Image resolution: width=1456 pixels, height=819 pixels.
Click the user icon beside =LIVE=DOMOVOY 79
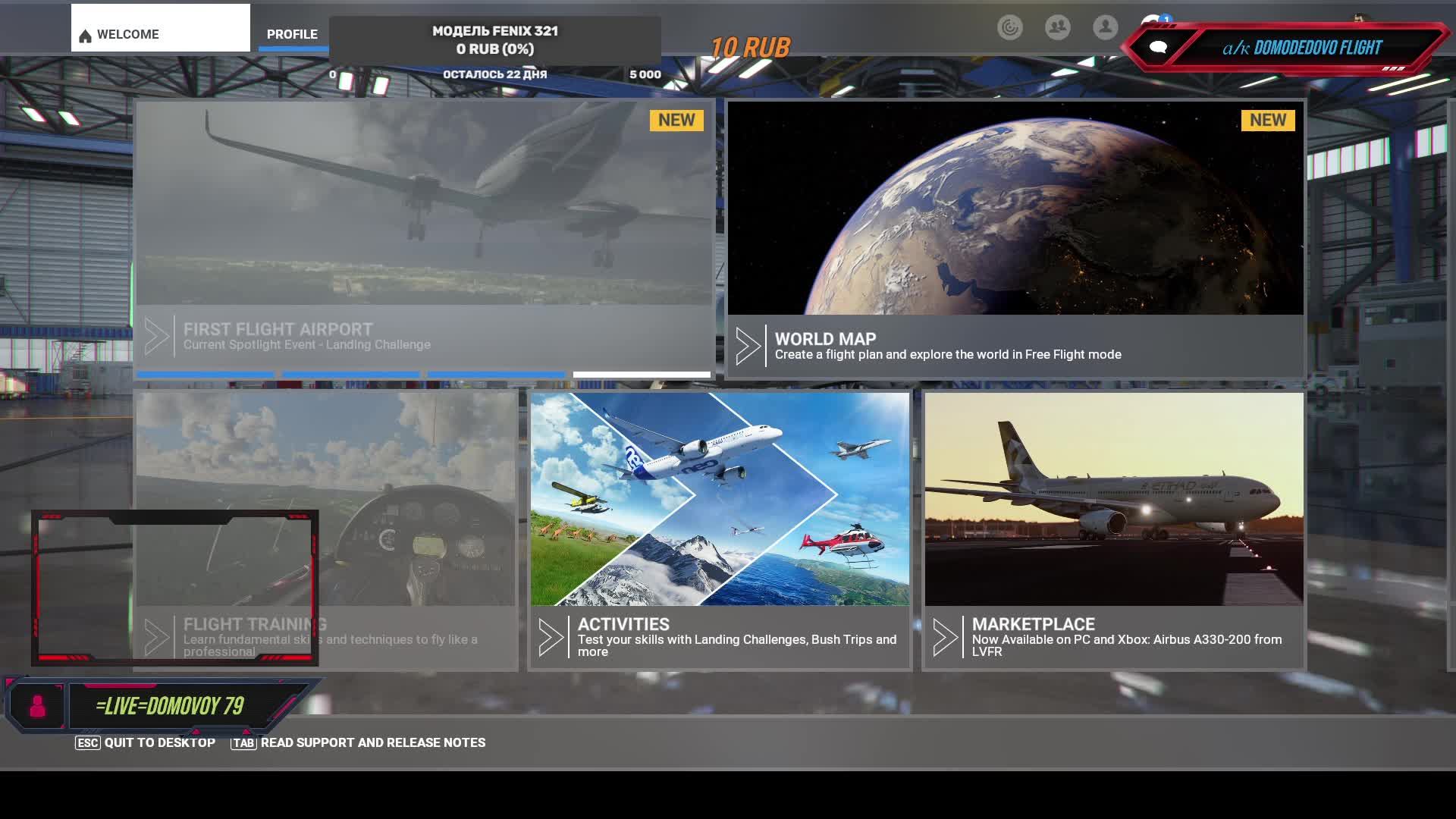pos(37,706)
